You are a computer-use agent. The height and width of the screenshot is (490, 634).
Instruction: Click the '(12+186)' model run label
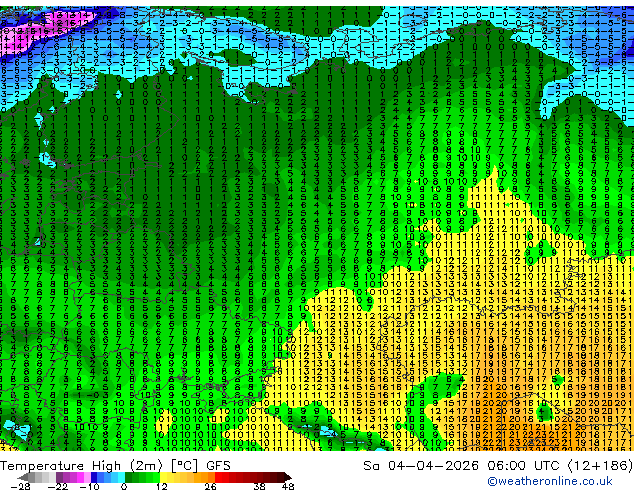pos(600,466)
